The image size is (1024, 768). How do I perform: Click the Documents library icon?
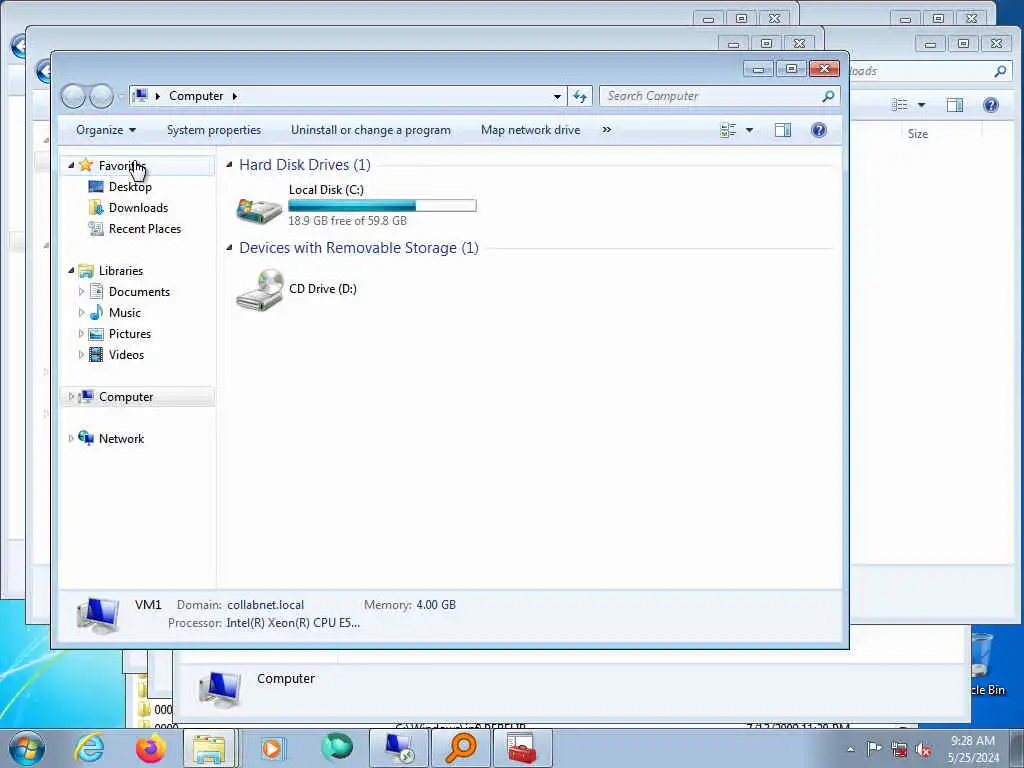[96, 291]
